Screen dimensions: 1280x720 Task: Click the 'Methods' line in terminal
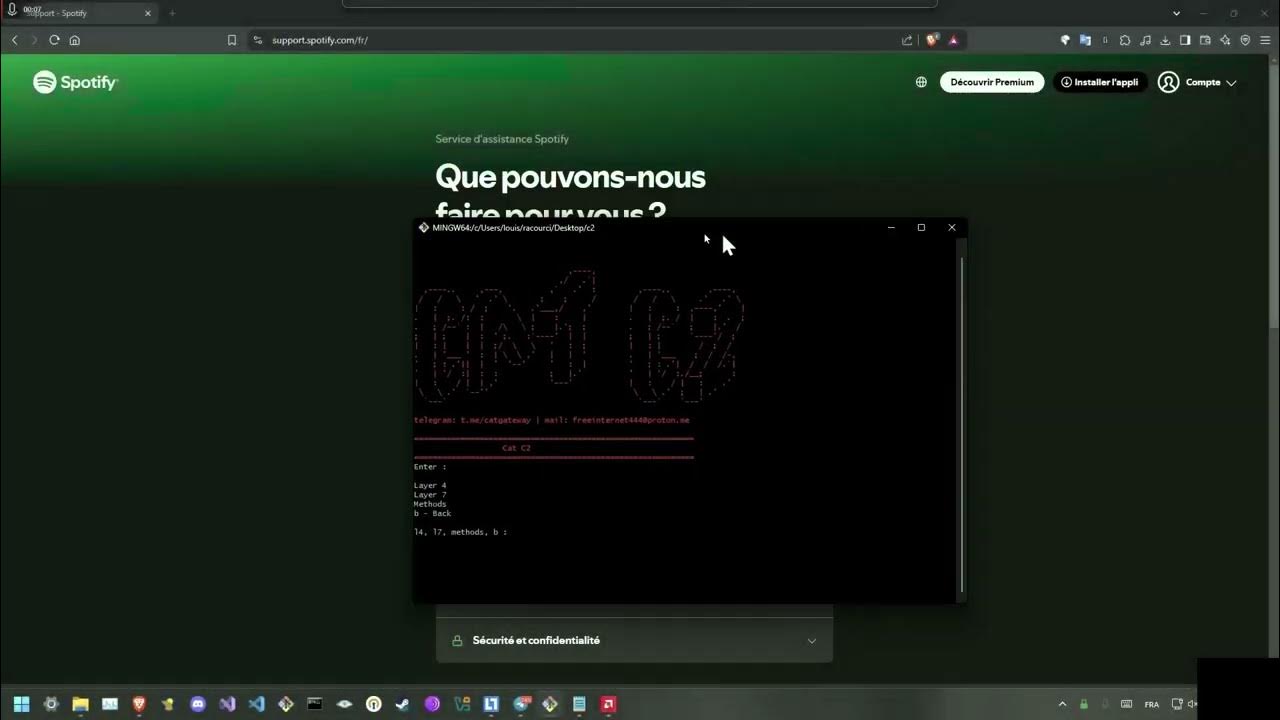(x=430, y=504)
